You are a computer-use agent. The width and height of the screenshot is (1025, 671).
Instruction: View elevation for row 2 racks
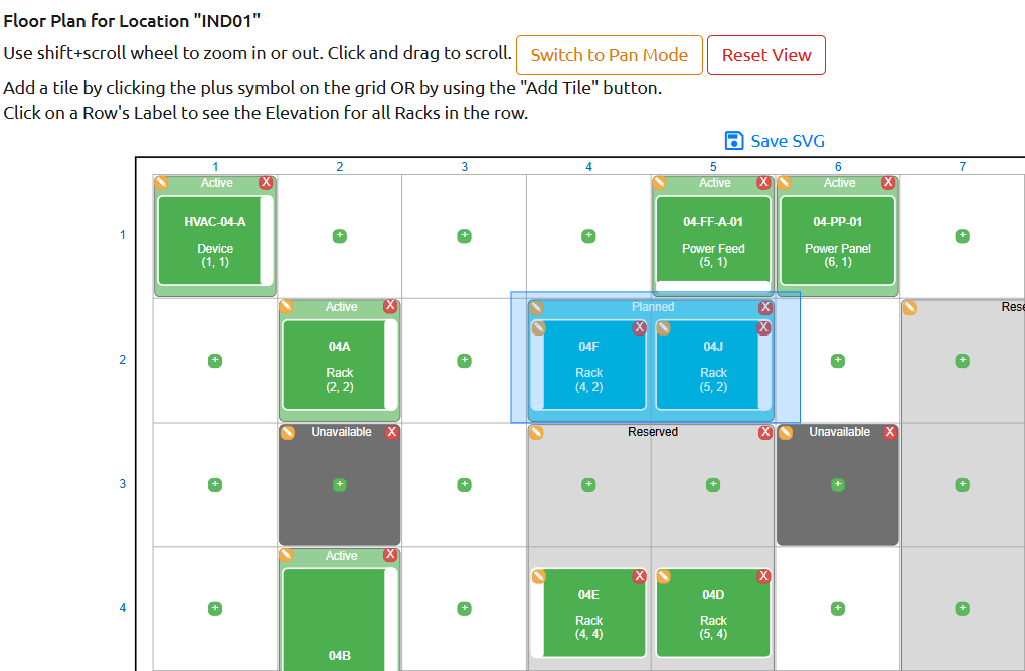coord(123,361)
